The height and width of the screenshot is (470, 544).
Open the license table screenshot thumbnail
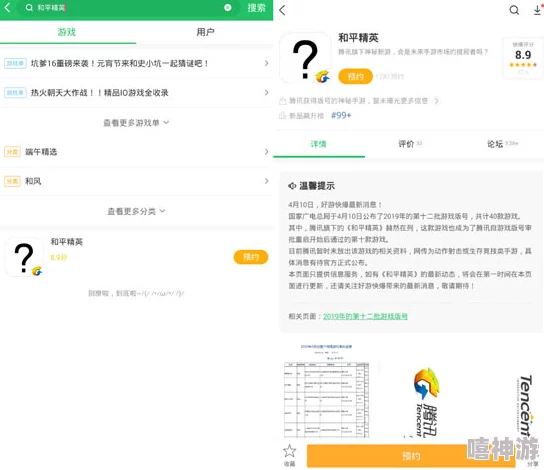326,391
